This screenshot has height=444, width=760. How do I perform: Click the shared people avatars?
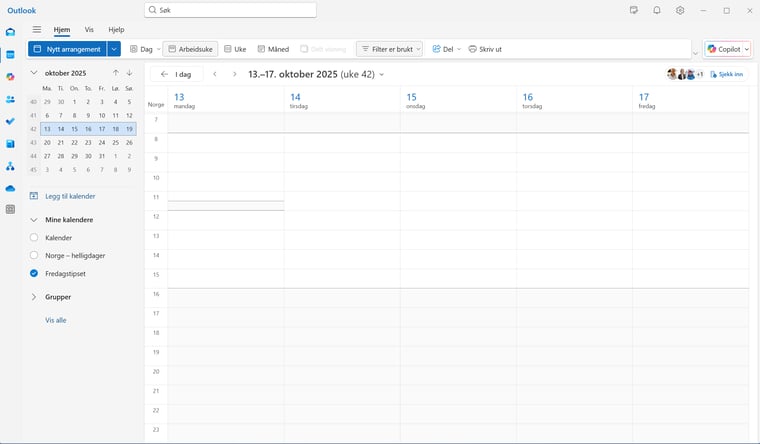click(685, 74)
